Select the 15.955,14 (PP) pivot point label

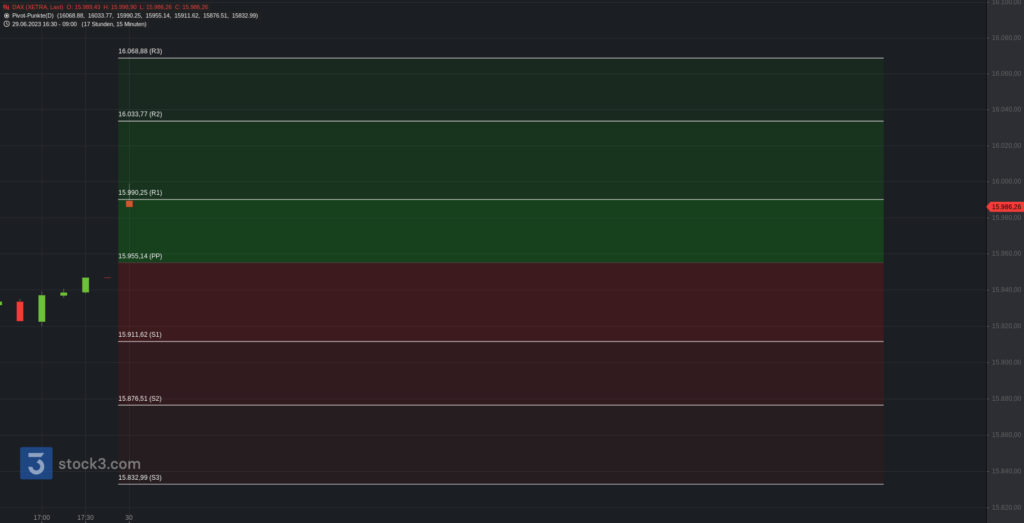[140, 256]
